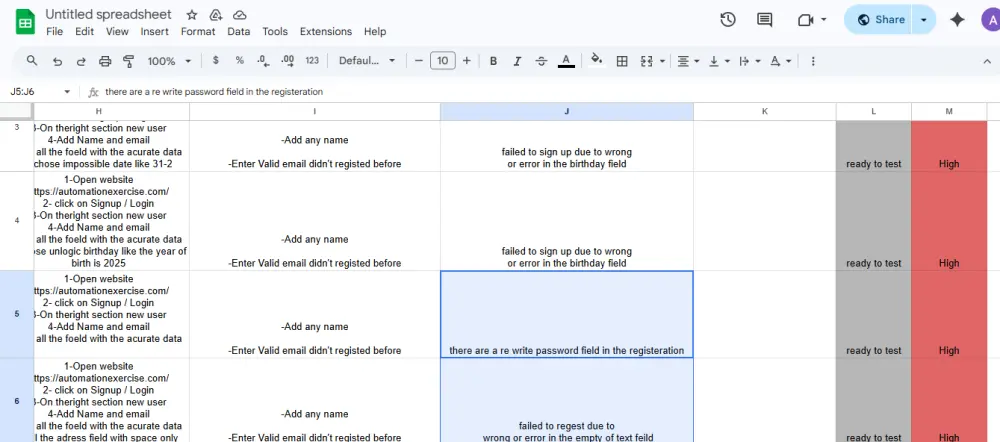1000x442 pixels.
Task: Select row 5 header
Action: coord(17,314)
